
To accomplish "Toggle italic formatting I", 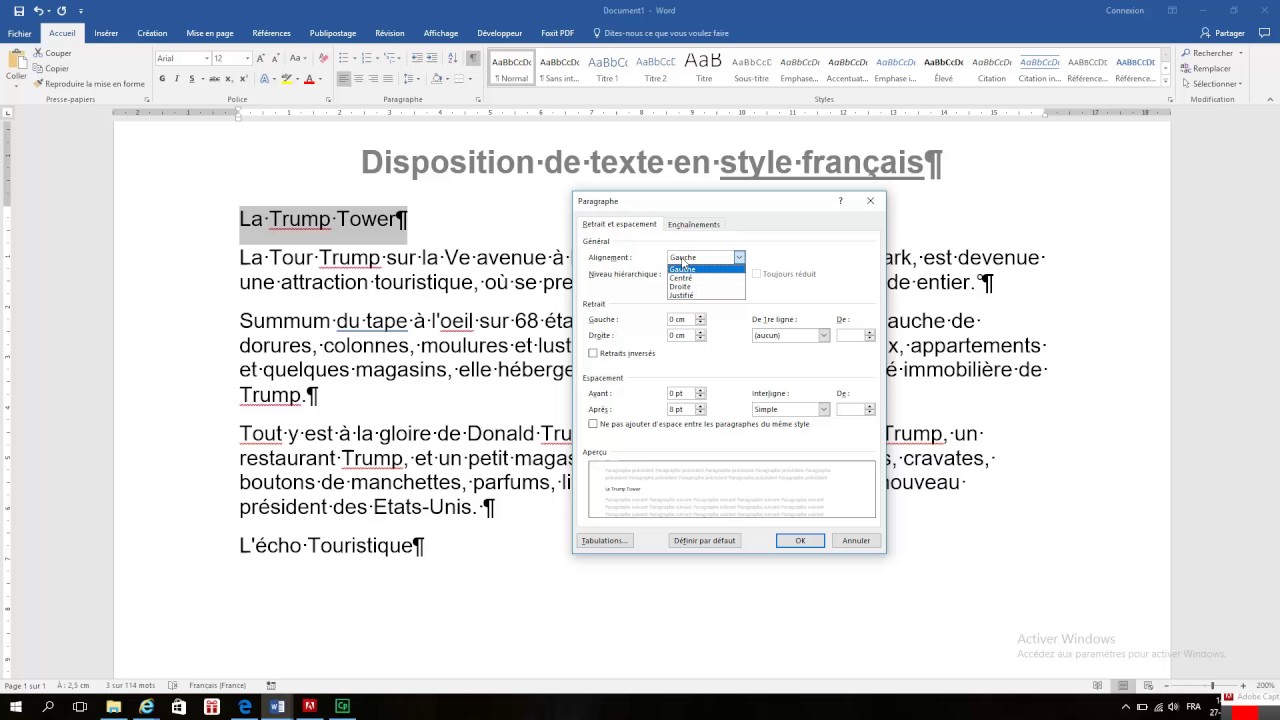I will 177,79.
